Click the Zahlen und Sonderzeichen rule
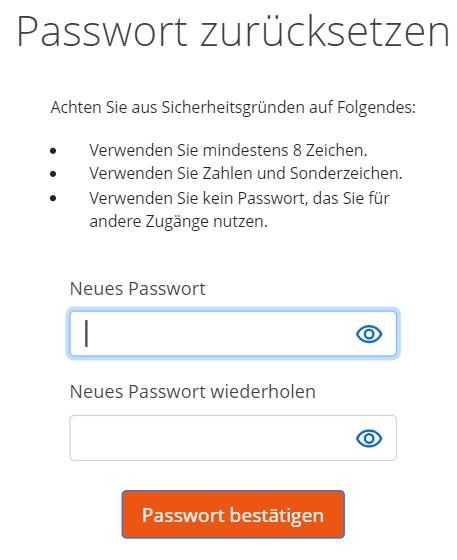Viewport: 457px width, 560px height. [x=246, y=174]
